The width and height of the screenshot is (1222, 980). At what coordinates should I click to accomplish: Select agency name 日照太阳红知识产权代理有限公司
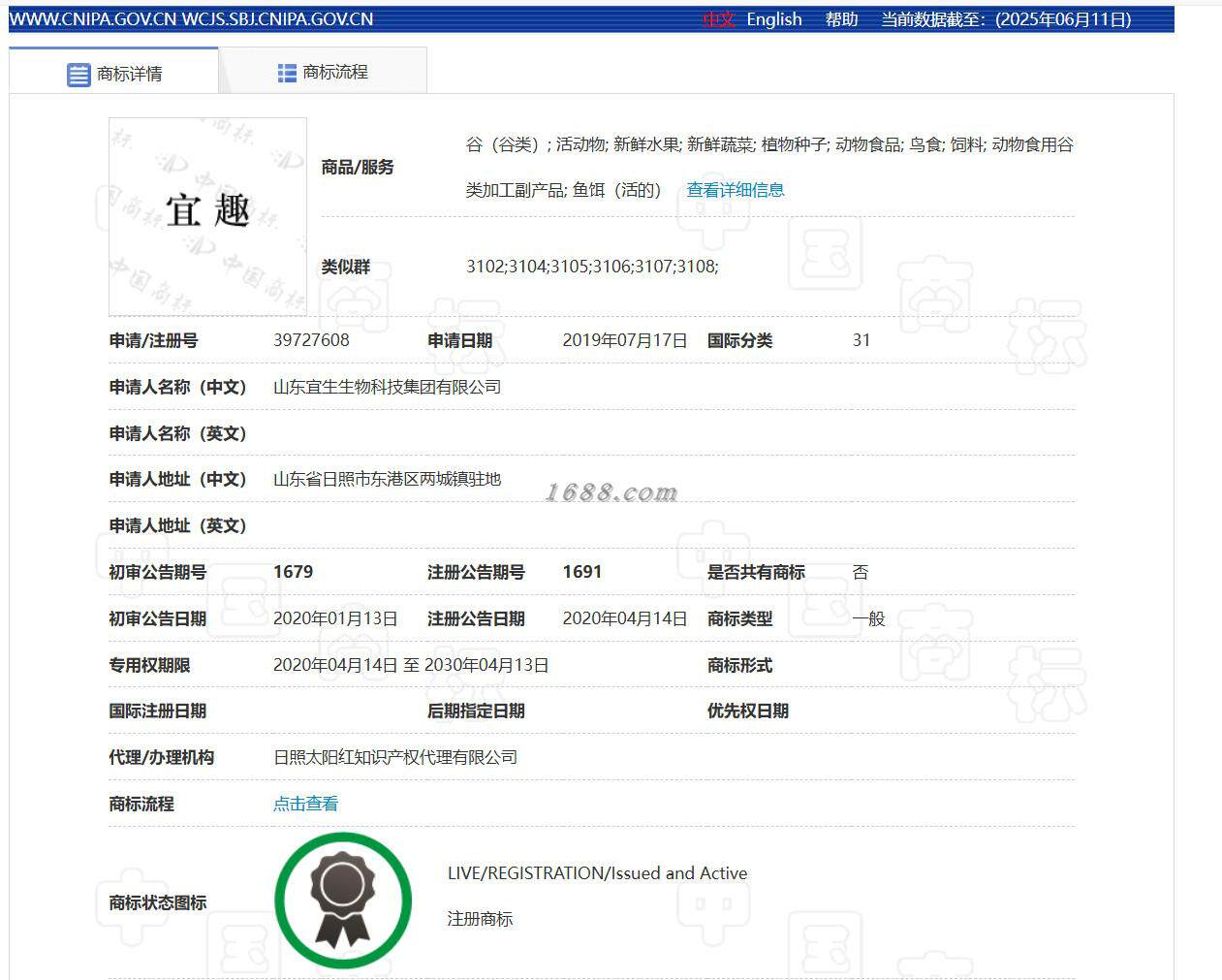[395, 757]
